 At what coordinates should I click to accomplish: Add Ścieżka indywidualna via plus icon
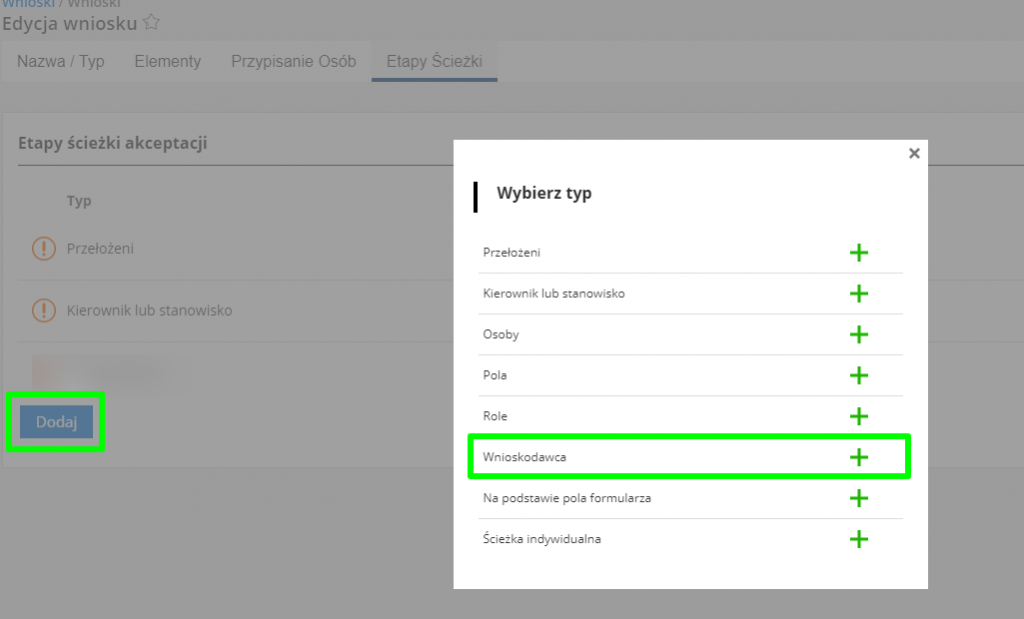pyautogui.click(x=859, y=539)
